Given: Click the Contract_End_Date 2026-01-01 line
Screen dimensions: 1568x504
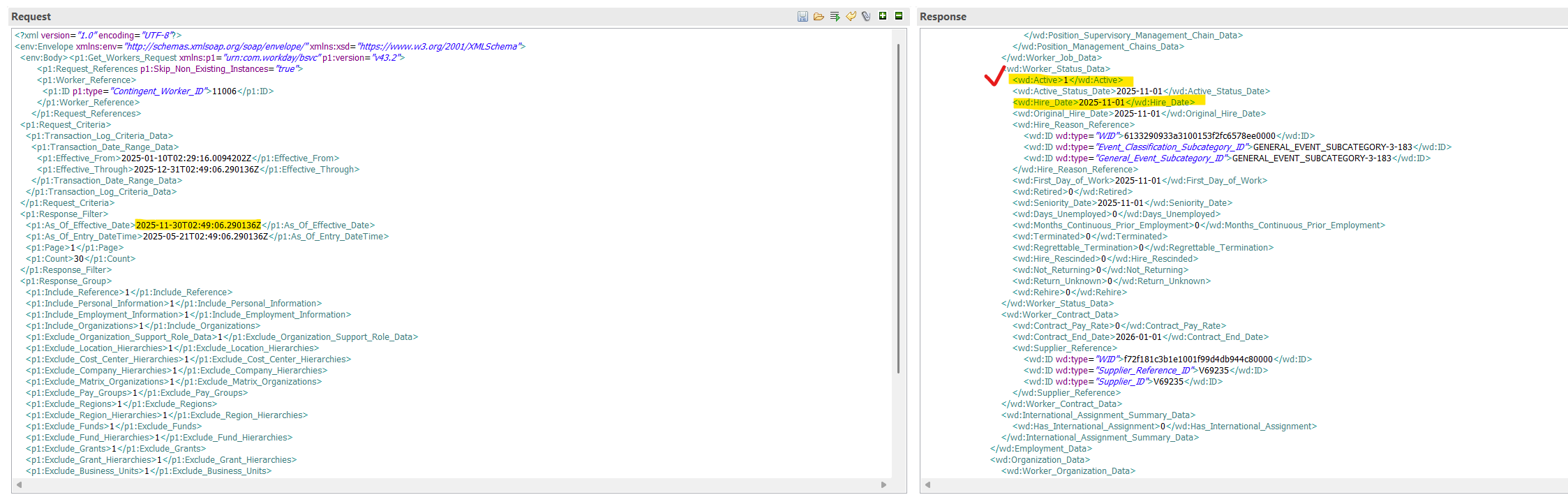Looking at the screenshot, I should coord(1140,336).
